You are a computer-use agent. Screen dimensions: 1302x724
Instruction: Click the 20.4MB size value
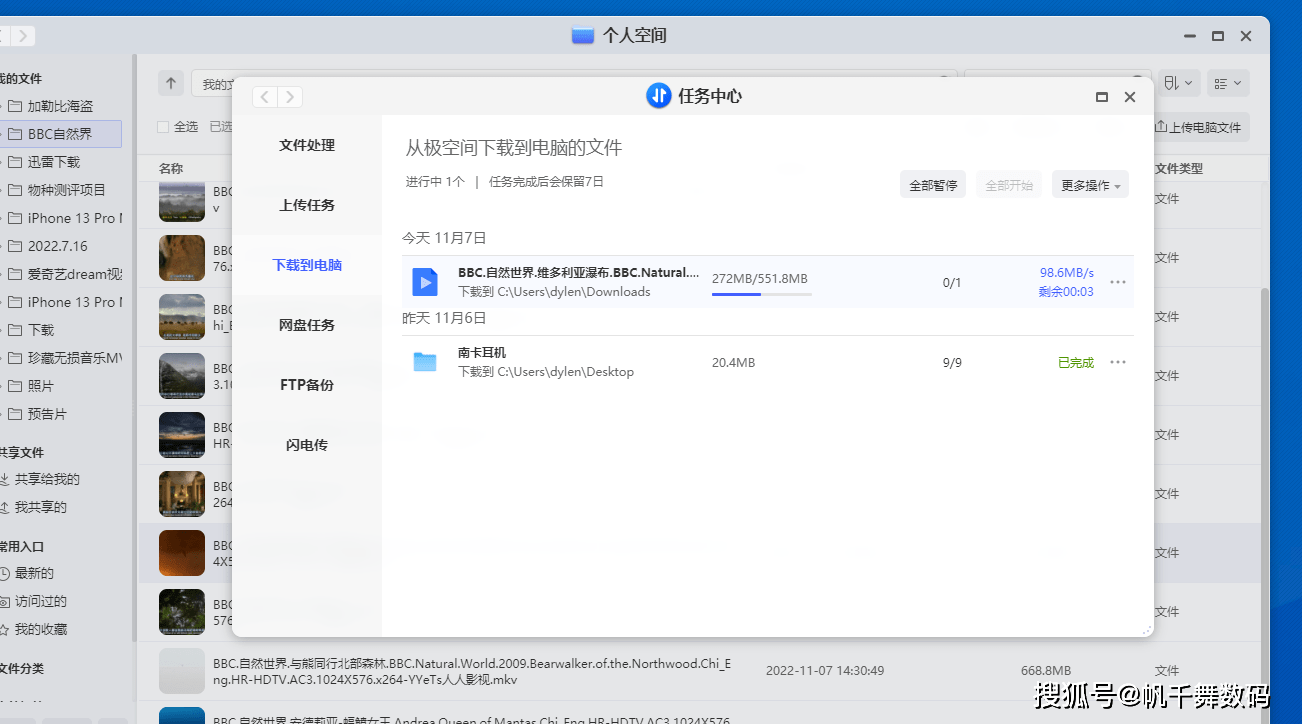734,363
